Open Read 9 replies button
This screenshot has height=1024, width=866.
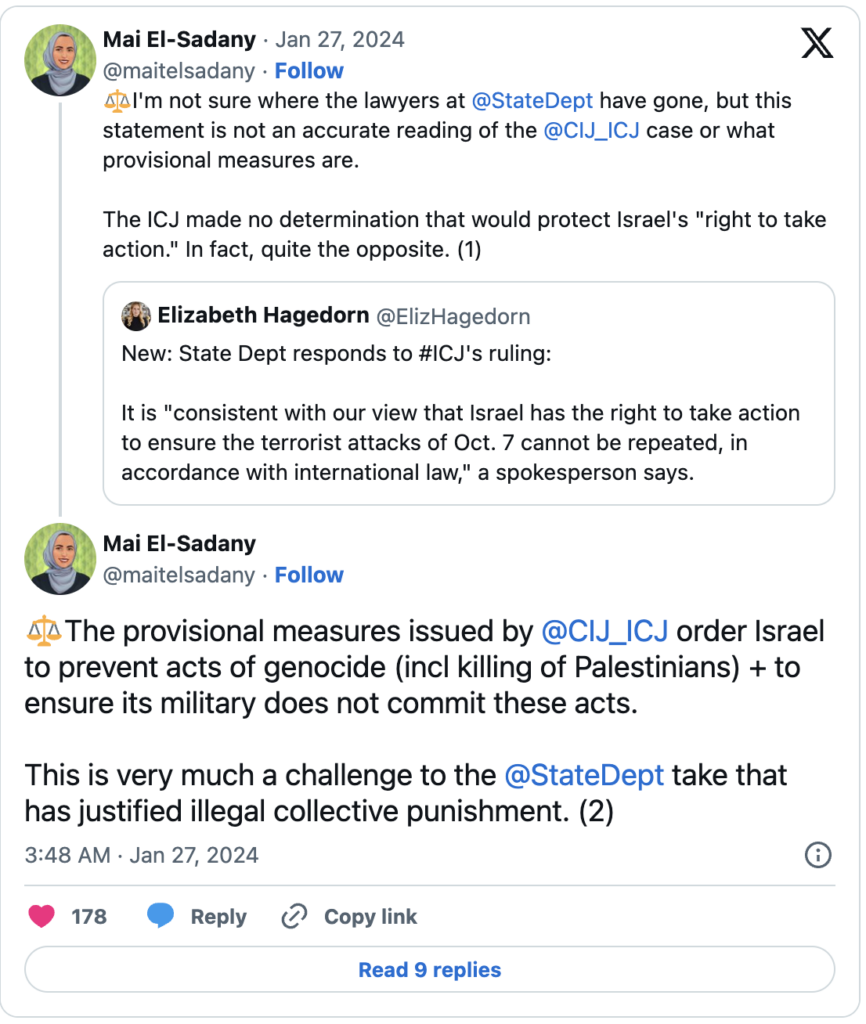[x=429, y=969]
